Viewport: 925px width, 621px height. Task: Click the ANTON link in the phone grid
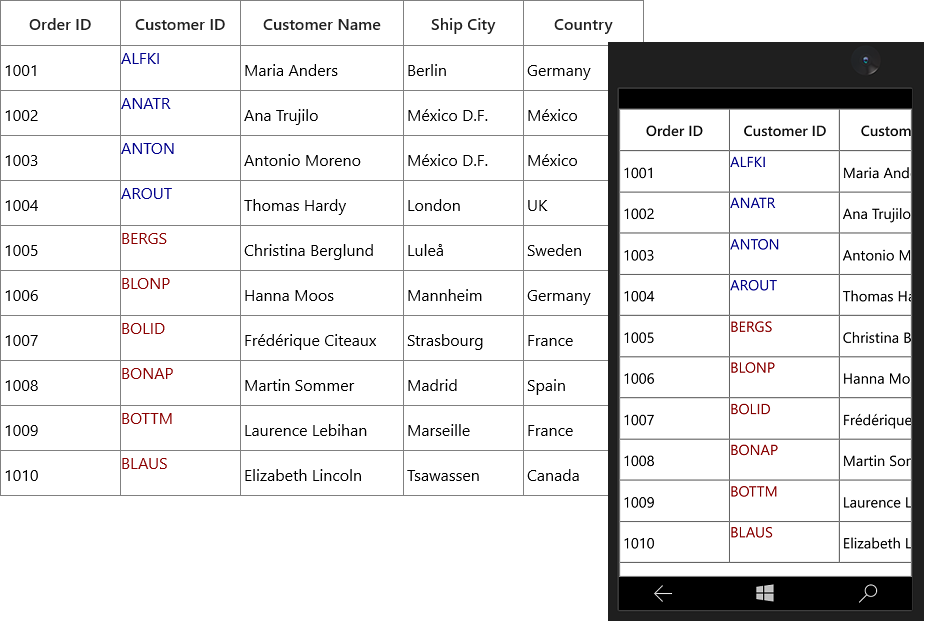[755, 244]
